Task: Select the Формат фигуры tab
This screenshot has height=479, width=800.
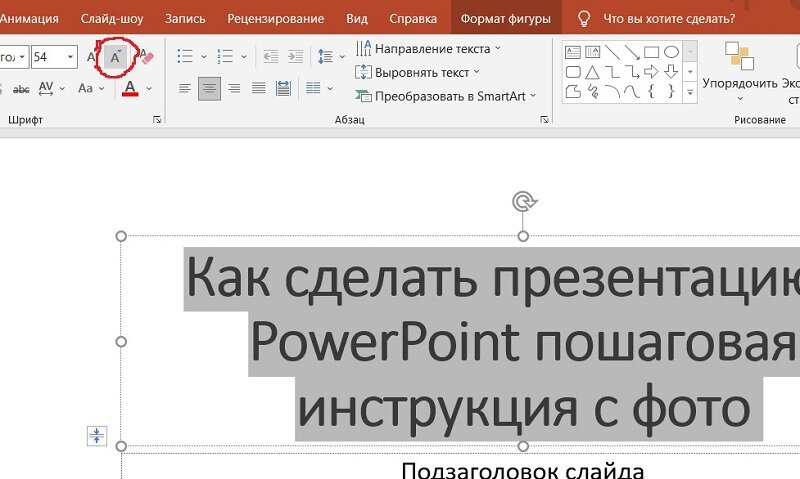Action: click(x=506, y=19)
